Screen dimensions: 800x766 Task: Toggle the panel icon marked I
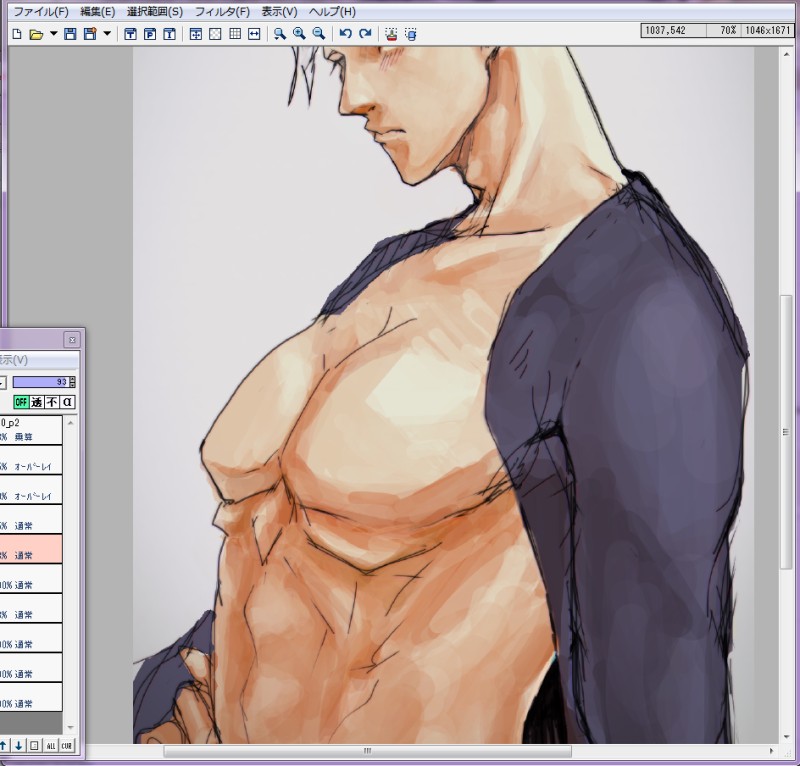pos(169,34)
